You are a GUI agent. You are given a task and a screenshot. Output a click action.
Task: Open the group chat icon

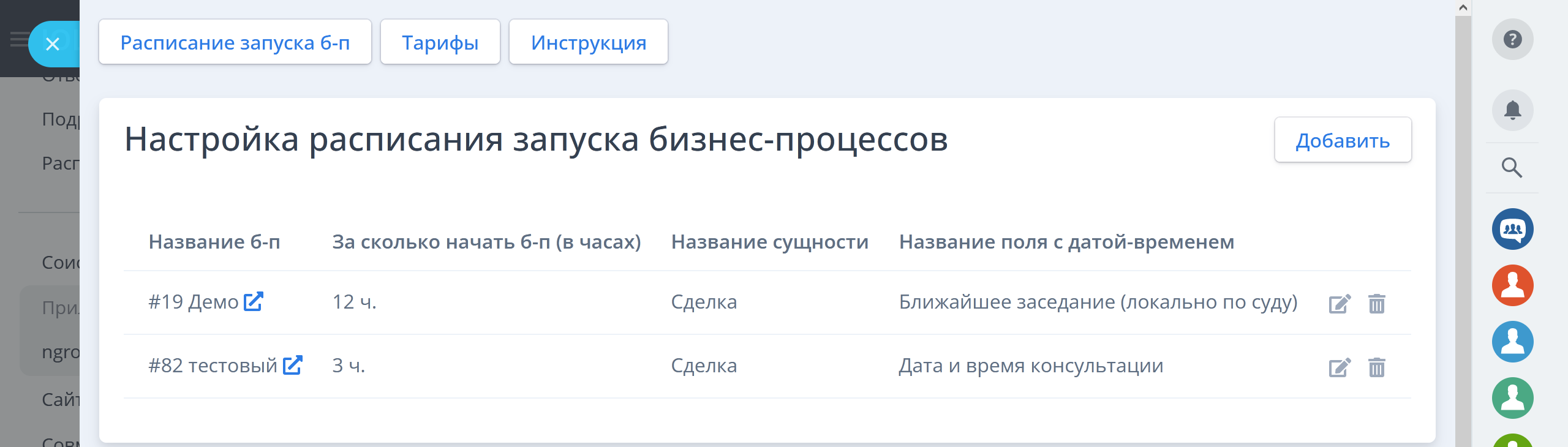pyautogui.click(x=1512, y=229)
